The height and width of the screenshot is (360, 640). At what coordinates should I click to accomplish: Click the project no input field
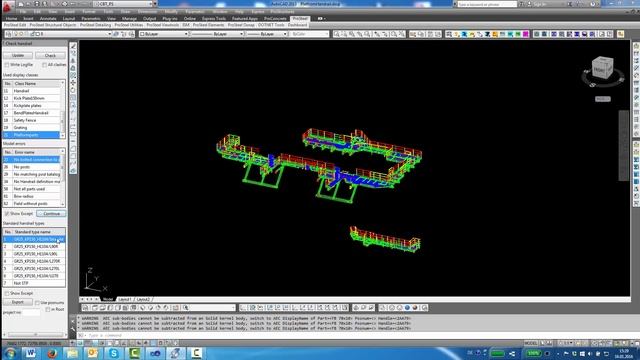[x=31, y=313]
